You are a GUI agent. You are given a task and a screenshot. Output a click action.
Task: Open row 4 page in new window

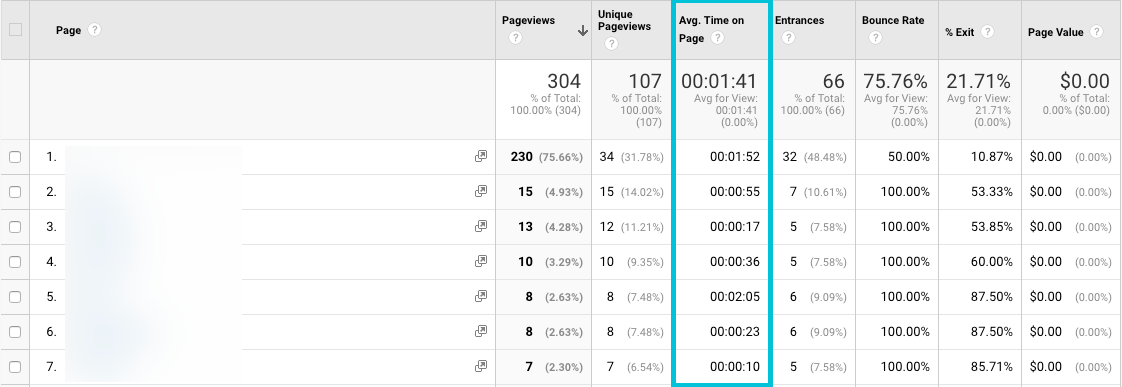tap(481, 262)
